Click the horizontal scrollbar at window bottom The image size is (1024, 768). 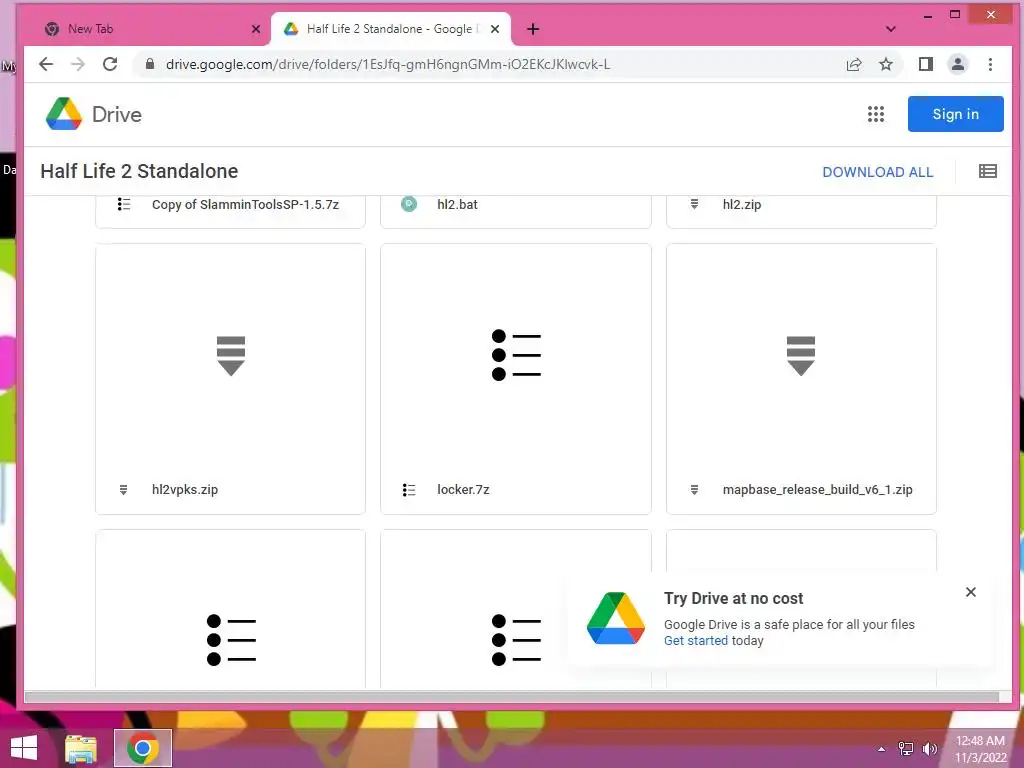pyautogui.click(x=512, y=697)
